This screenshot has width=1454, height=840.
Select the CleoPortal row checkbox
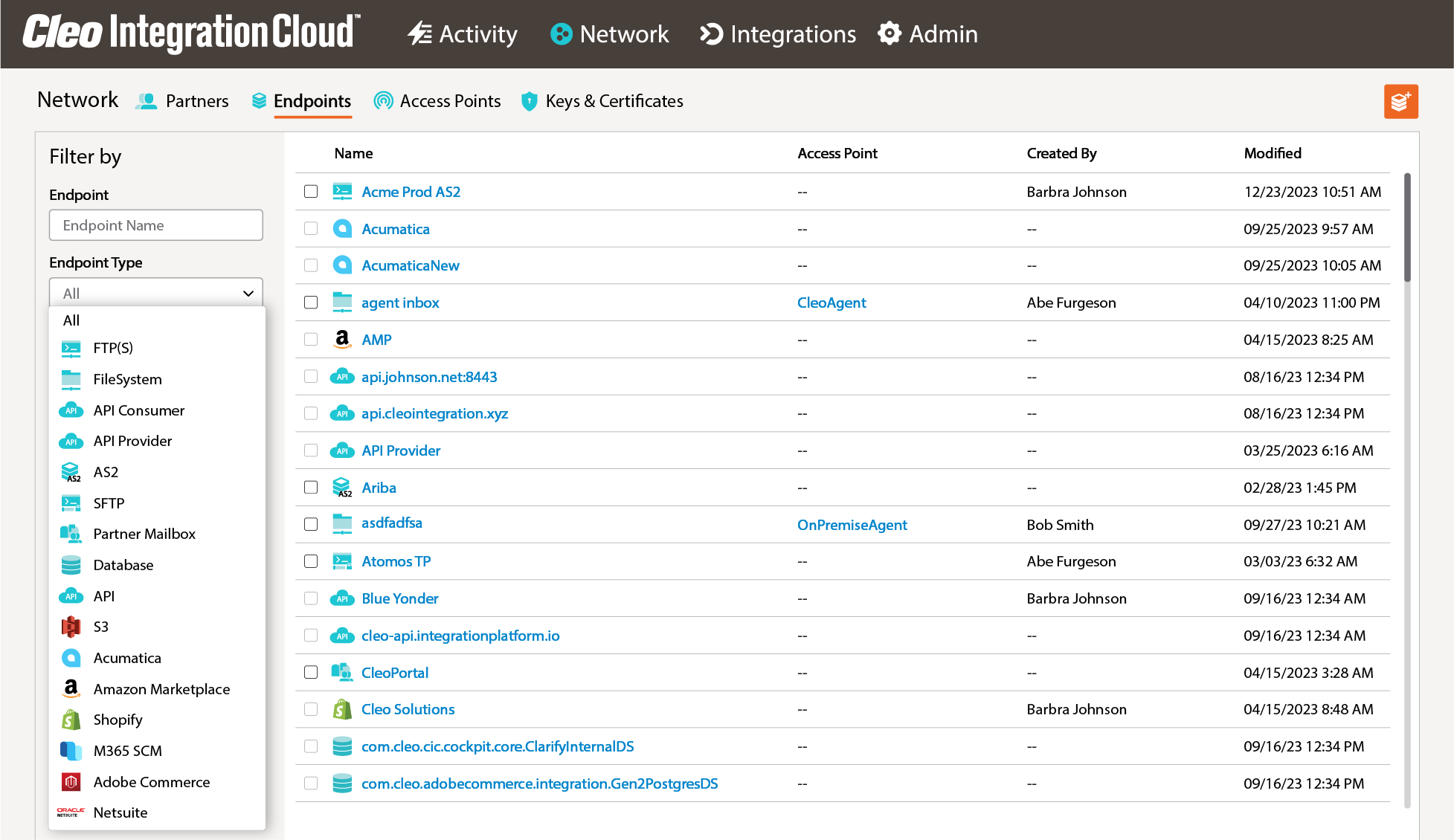(x=311, y=673)
